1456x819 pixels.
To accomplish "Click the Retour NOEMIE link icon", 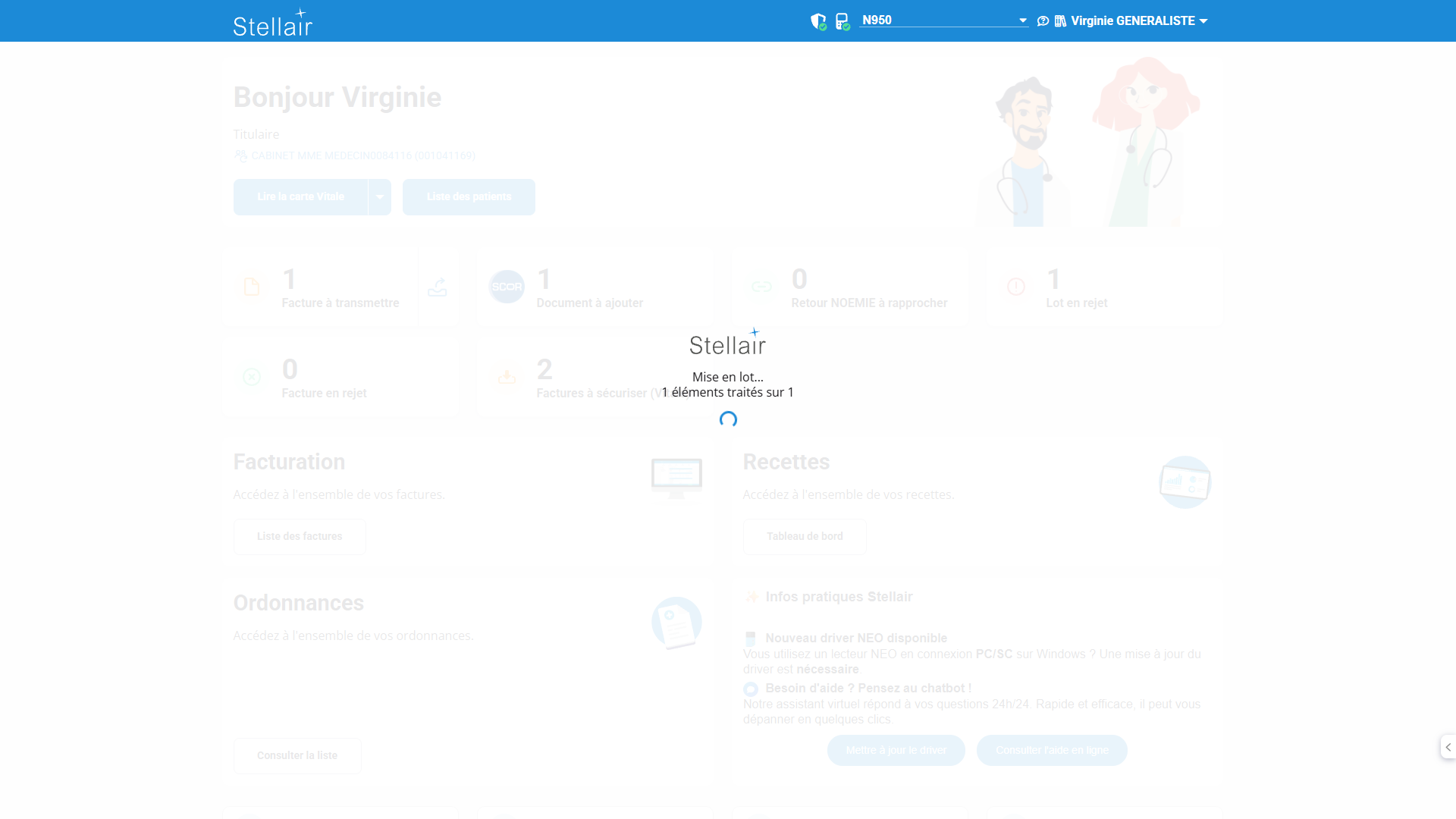I will click(x=761, y=287).
